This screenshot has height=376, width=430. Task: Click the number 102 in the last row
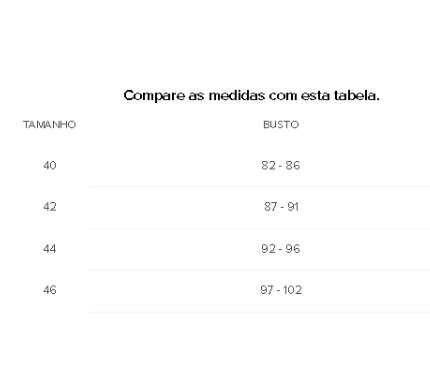[x=292, y=290]
